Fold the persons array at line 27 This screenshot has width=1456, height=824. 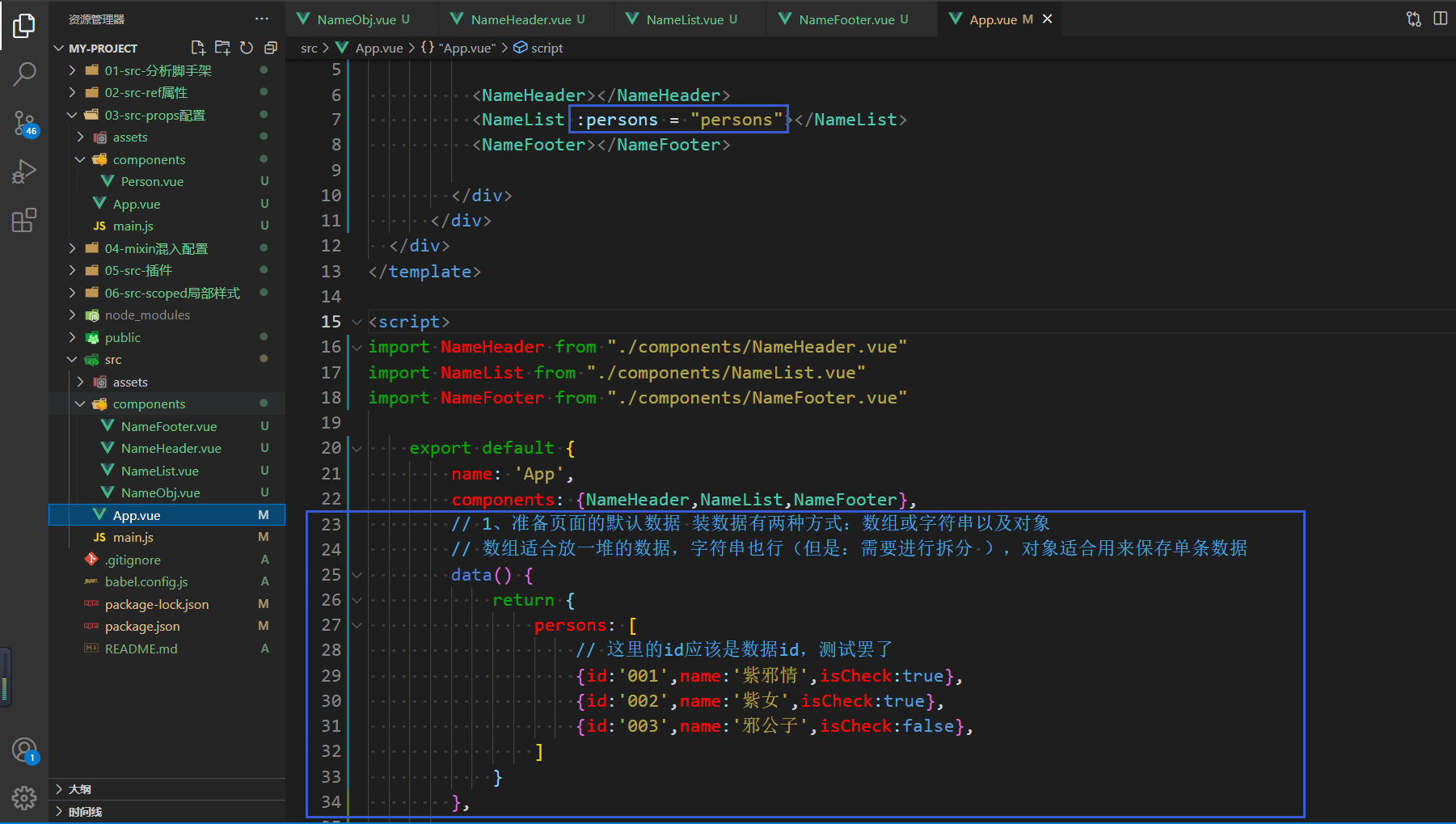(357, 625)
